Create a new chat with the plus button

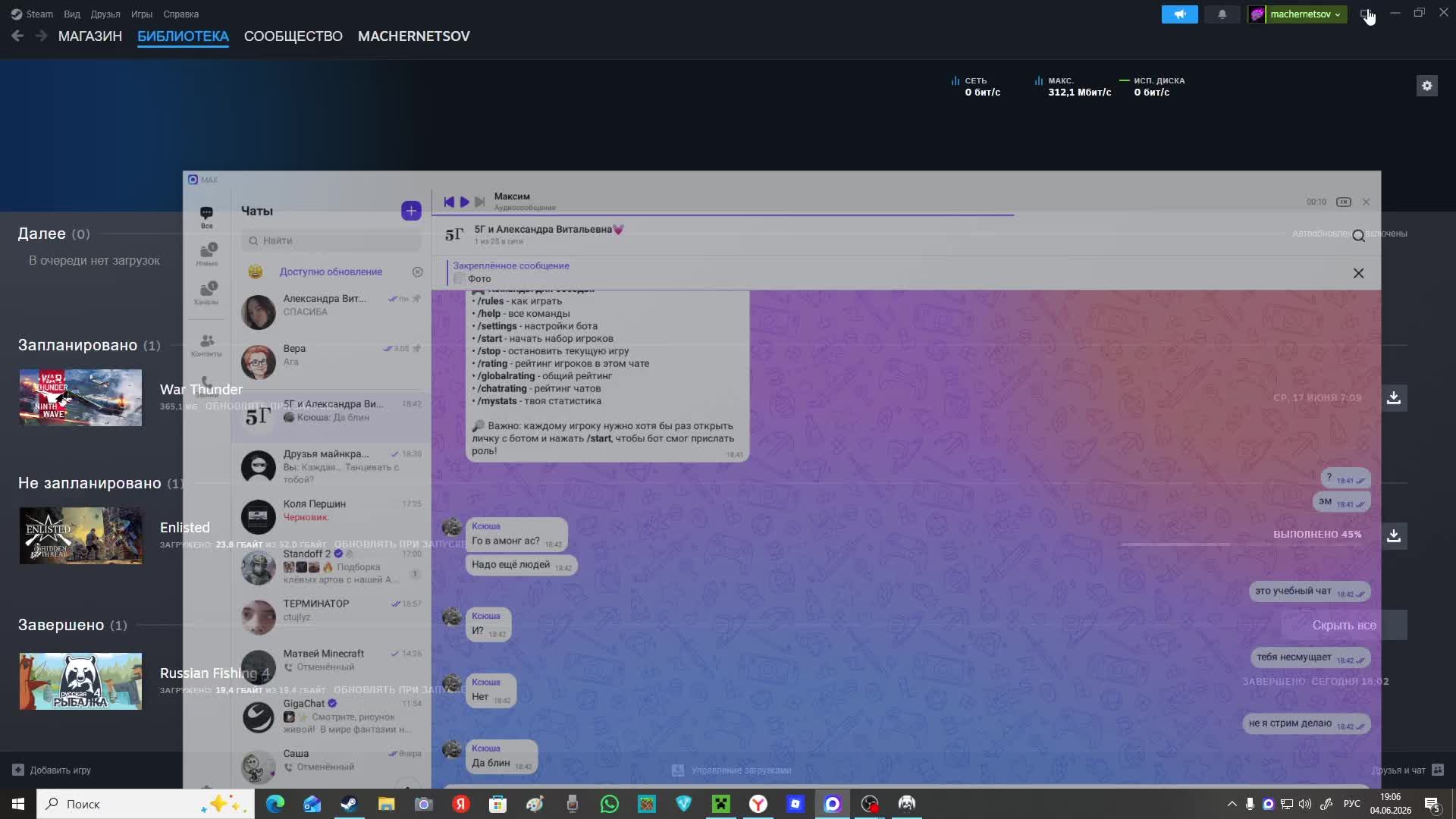tap(411, 211)
